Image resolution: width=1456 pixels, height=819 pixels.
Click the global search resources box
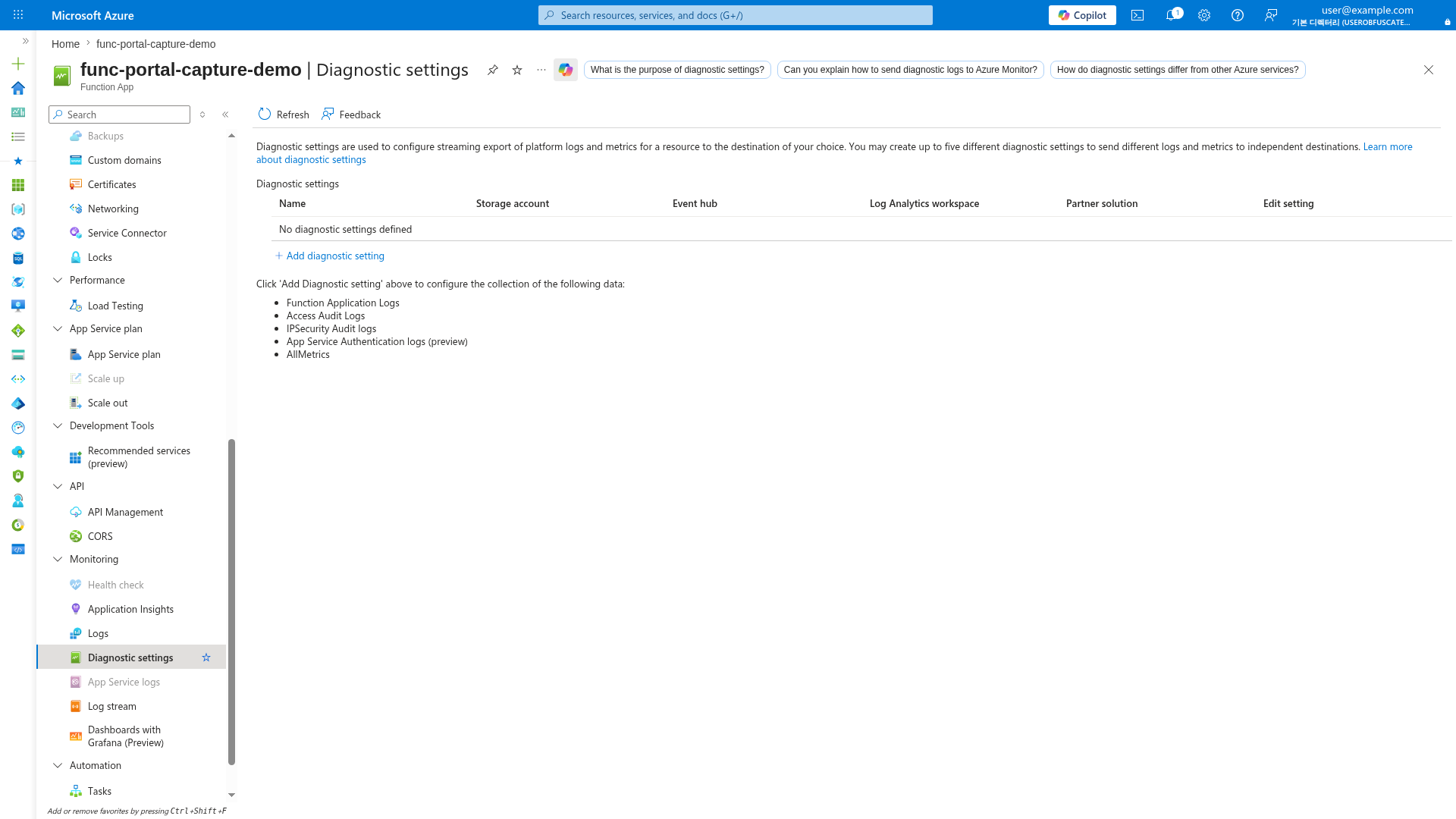(736, 15)
